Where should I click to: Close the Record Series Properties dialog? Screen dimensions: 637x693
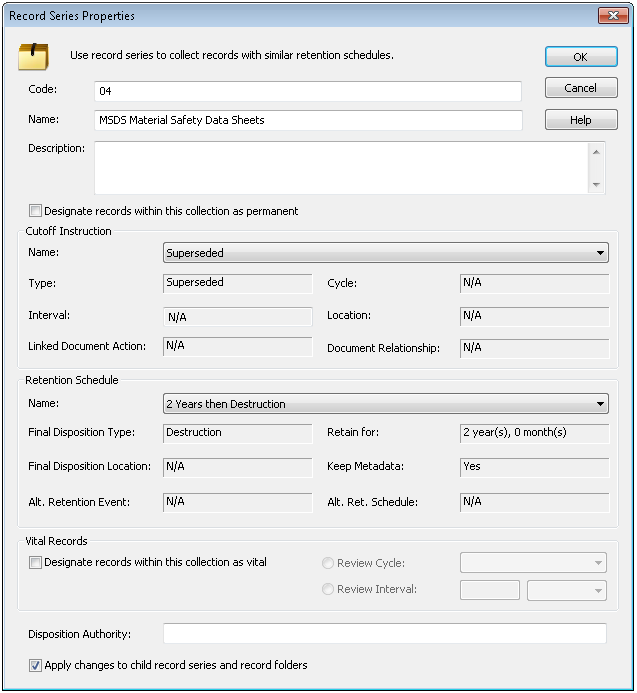[x=613, y=15]
